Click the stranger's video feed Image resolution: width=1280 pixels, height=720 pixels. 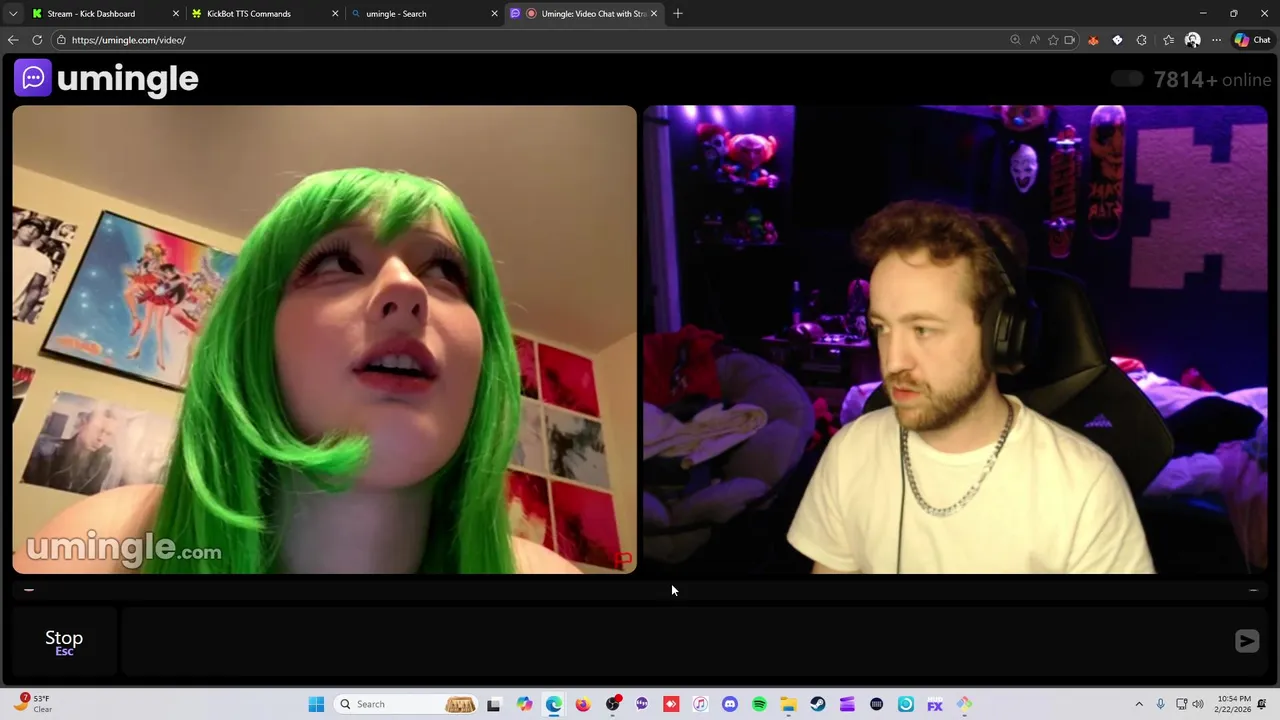point(324,340)
